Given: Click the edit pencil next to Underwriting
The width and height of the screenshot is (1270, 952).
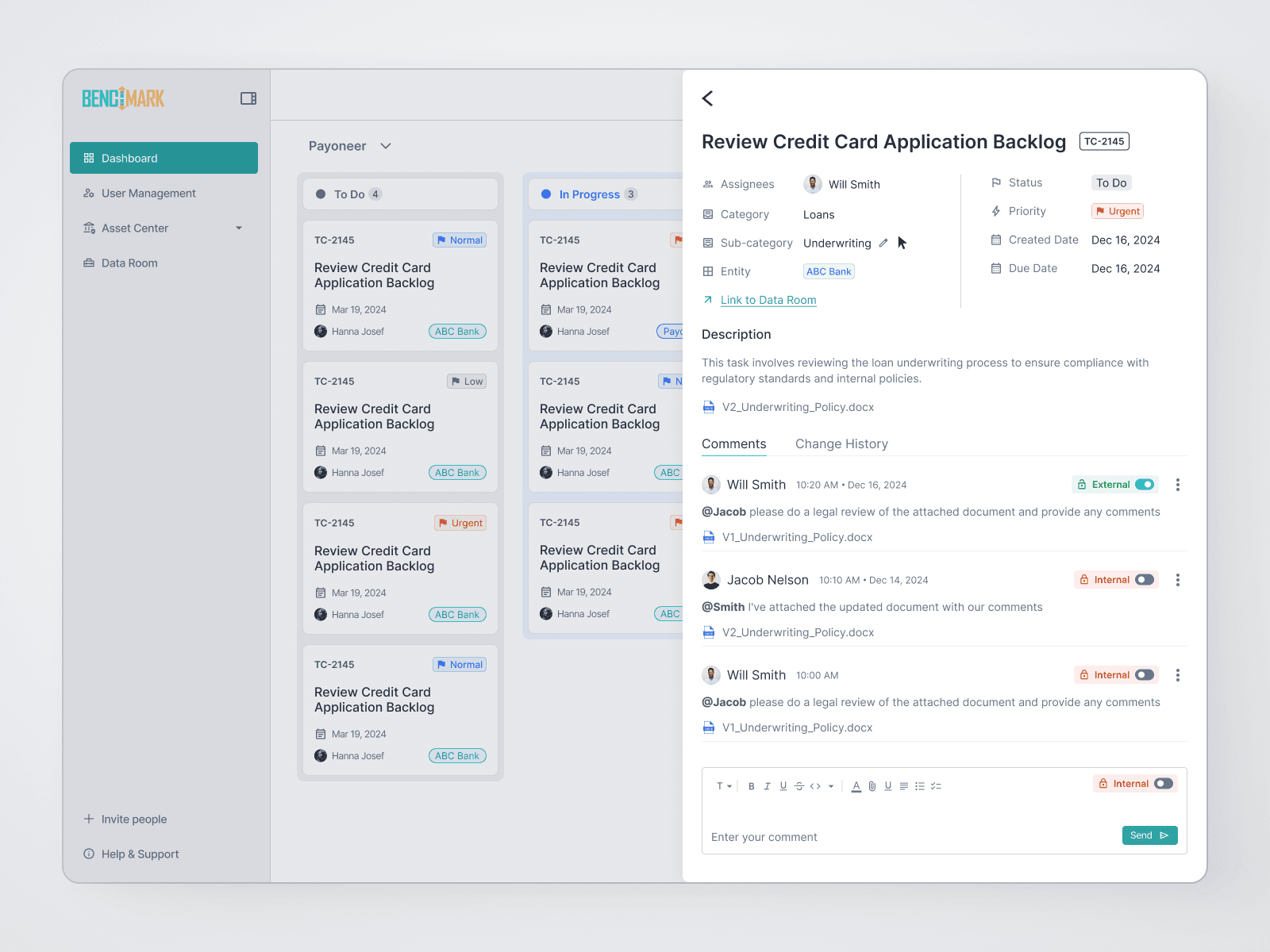Looking at the screenshot, I should point(883,244).
